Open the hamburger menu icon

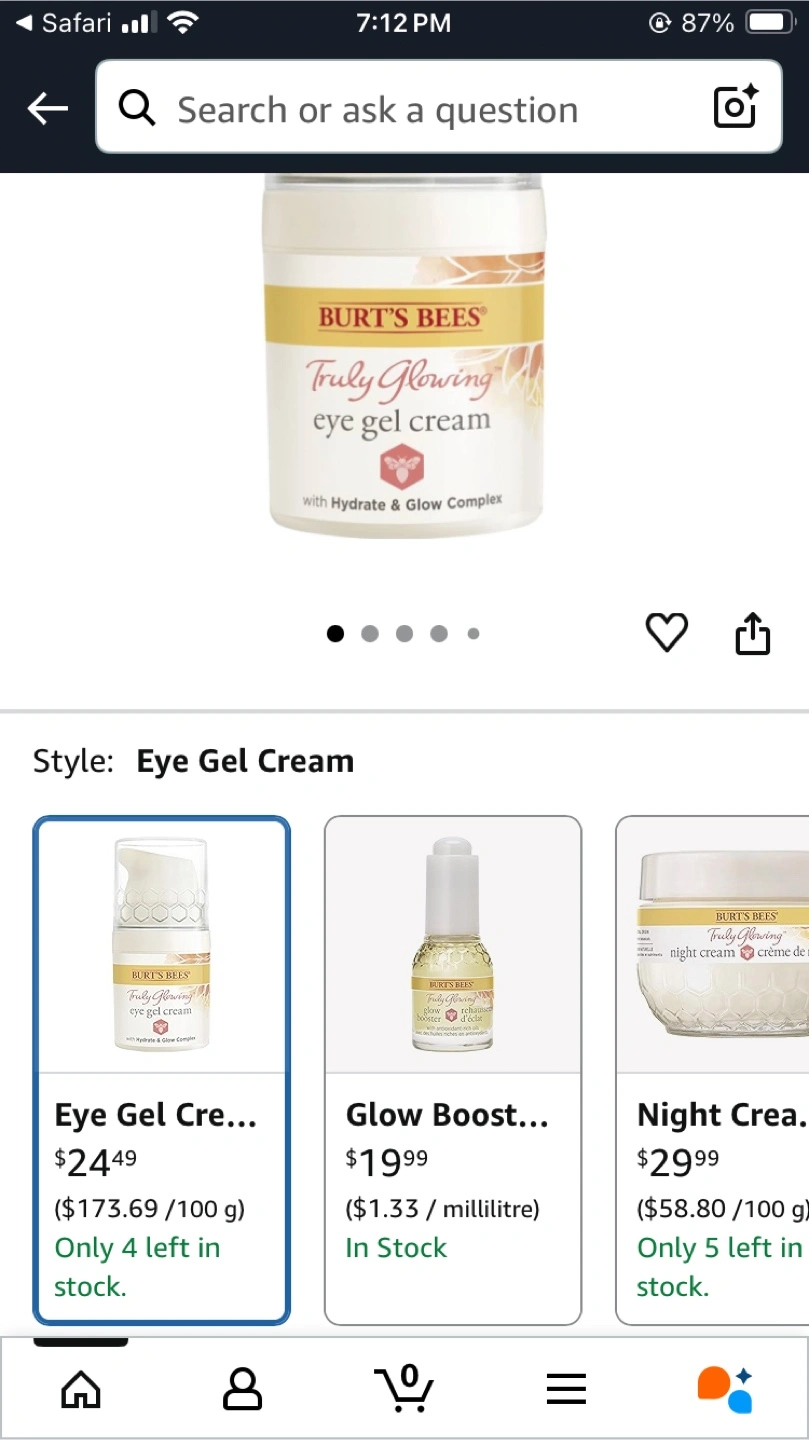pyautogui.click(x=565, y=1389)
